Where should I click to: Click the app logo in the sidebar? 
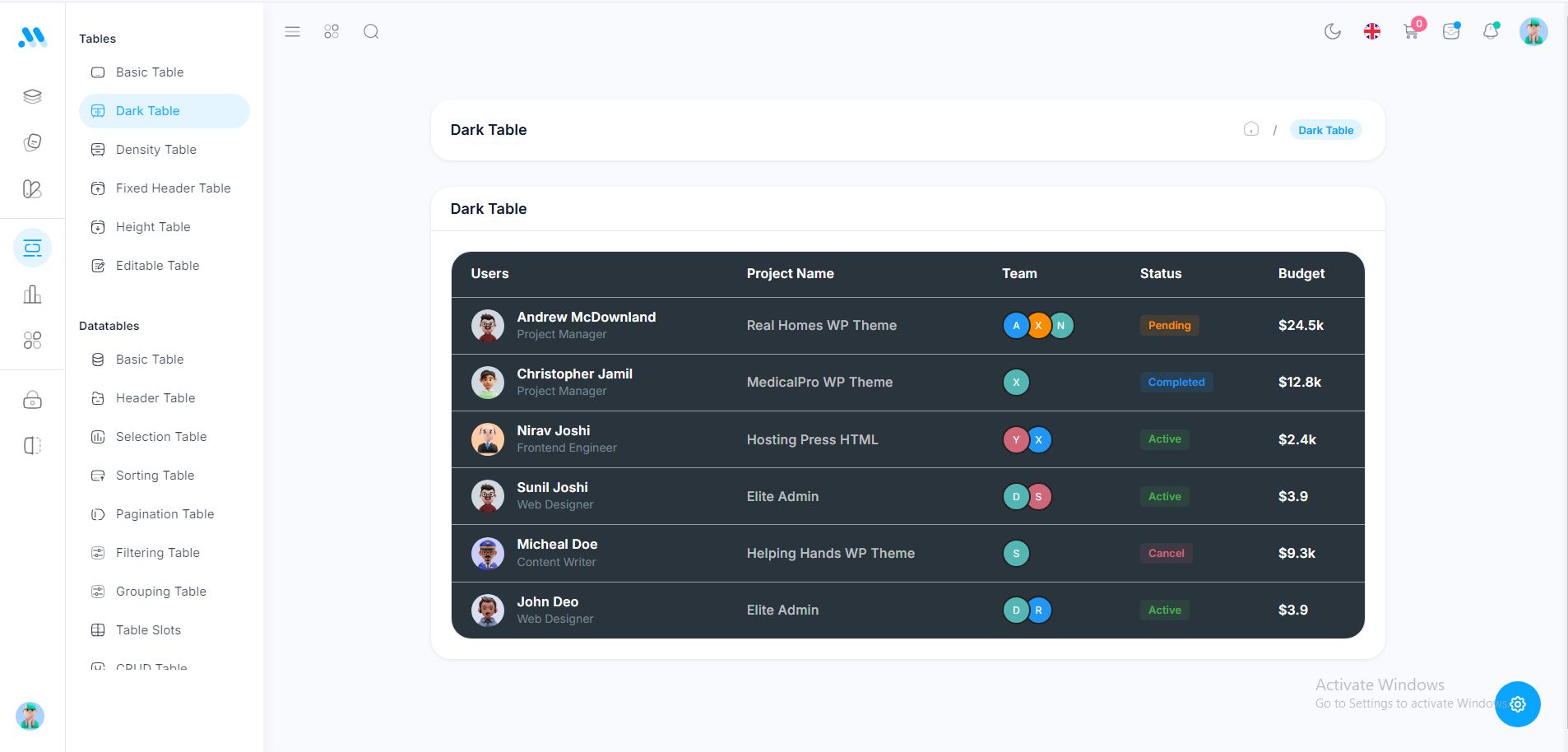point(32,37)
